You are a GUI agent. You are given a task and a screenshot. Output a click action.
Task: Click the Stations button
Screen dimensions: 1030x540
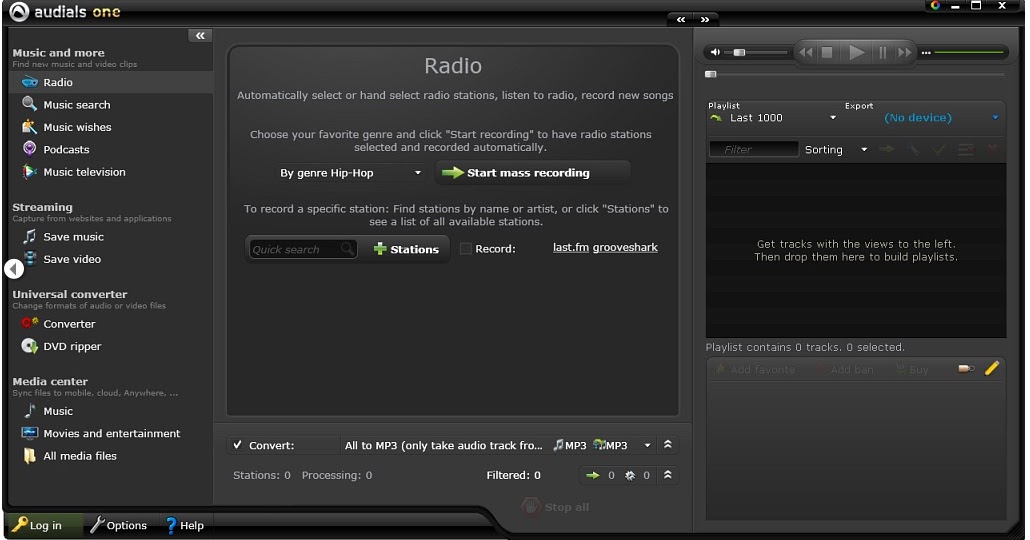point(406,249)
